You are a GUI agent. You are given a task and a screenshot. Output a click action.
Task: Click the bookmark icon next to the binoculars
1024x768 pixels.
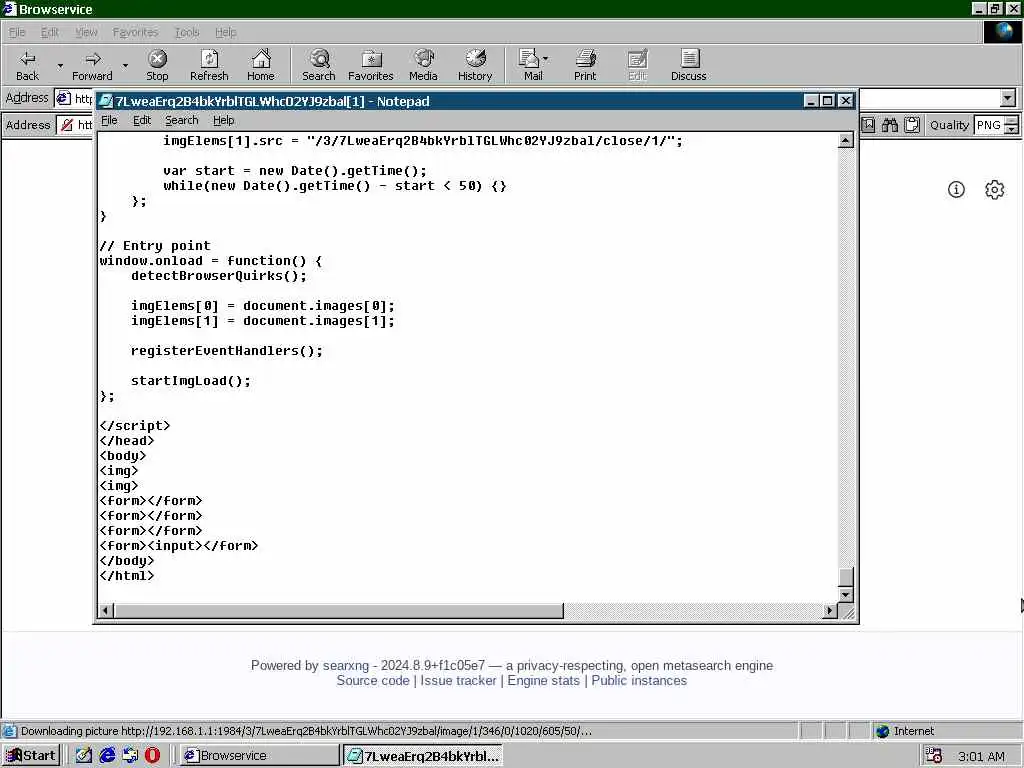pos(868,125)
